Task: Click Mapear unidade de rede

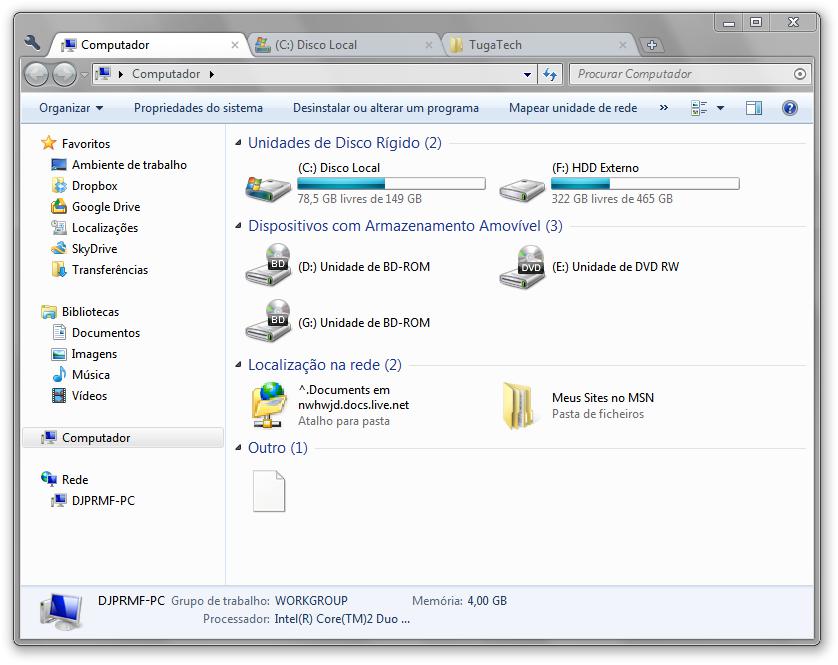Action: pyautogui.click(x=573, y=108)
